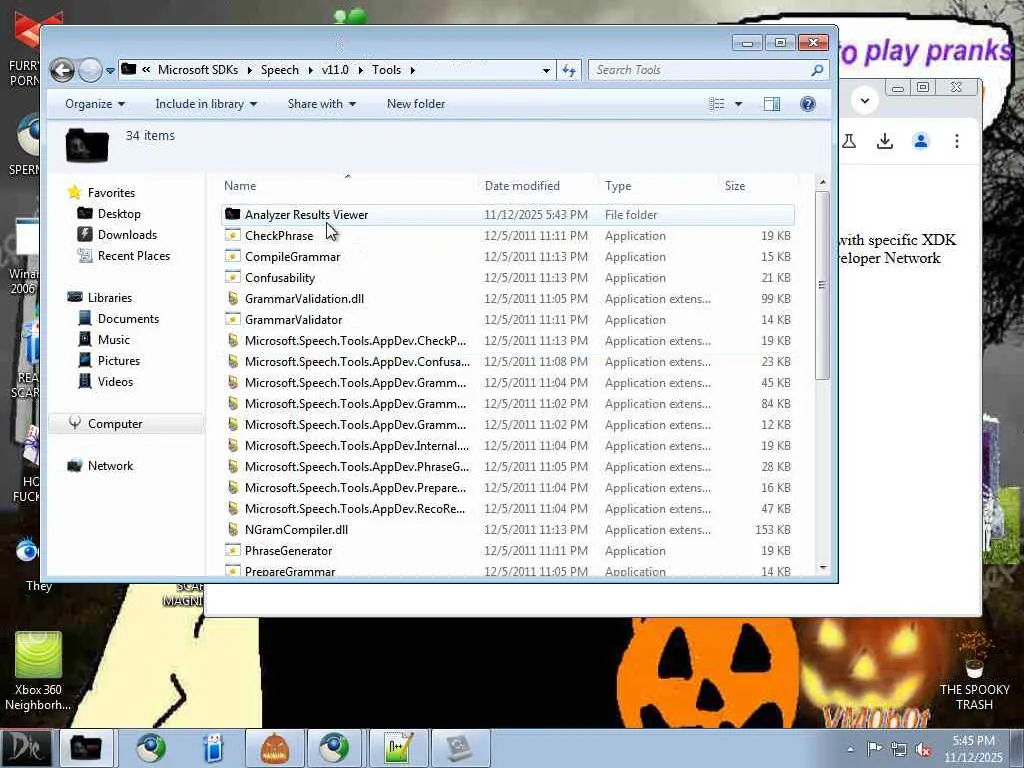Open the pumpkin icon in the taskbar

click(274, 748)
